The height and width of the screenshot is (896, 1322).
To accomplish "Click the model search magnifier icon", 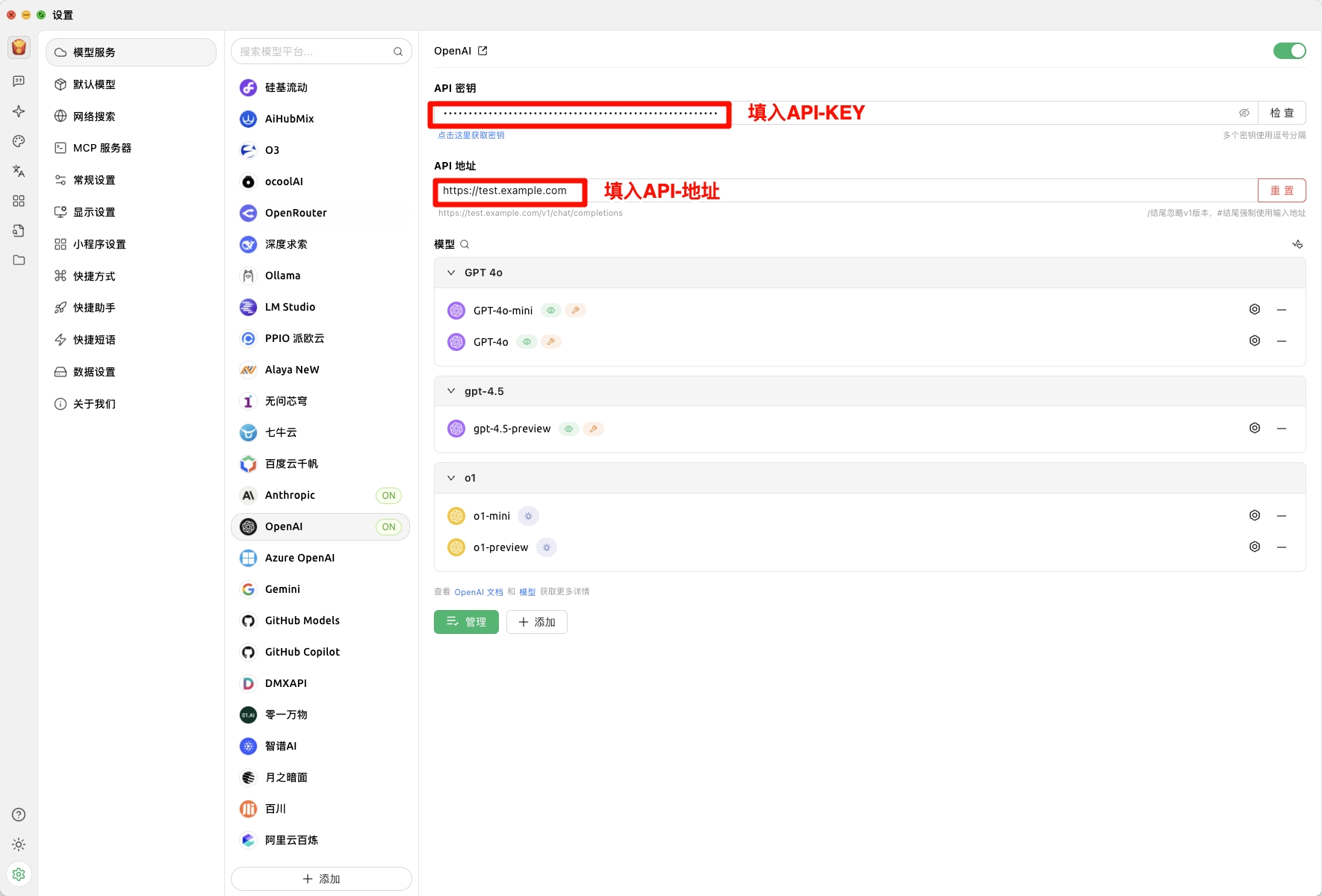I will tap(465, 244).
